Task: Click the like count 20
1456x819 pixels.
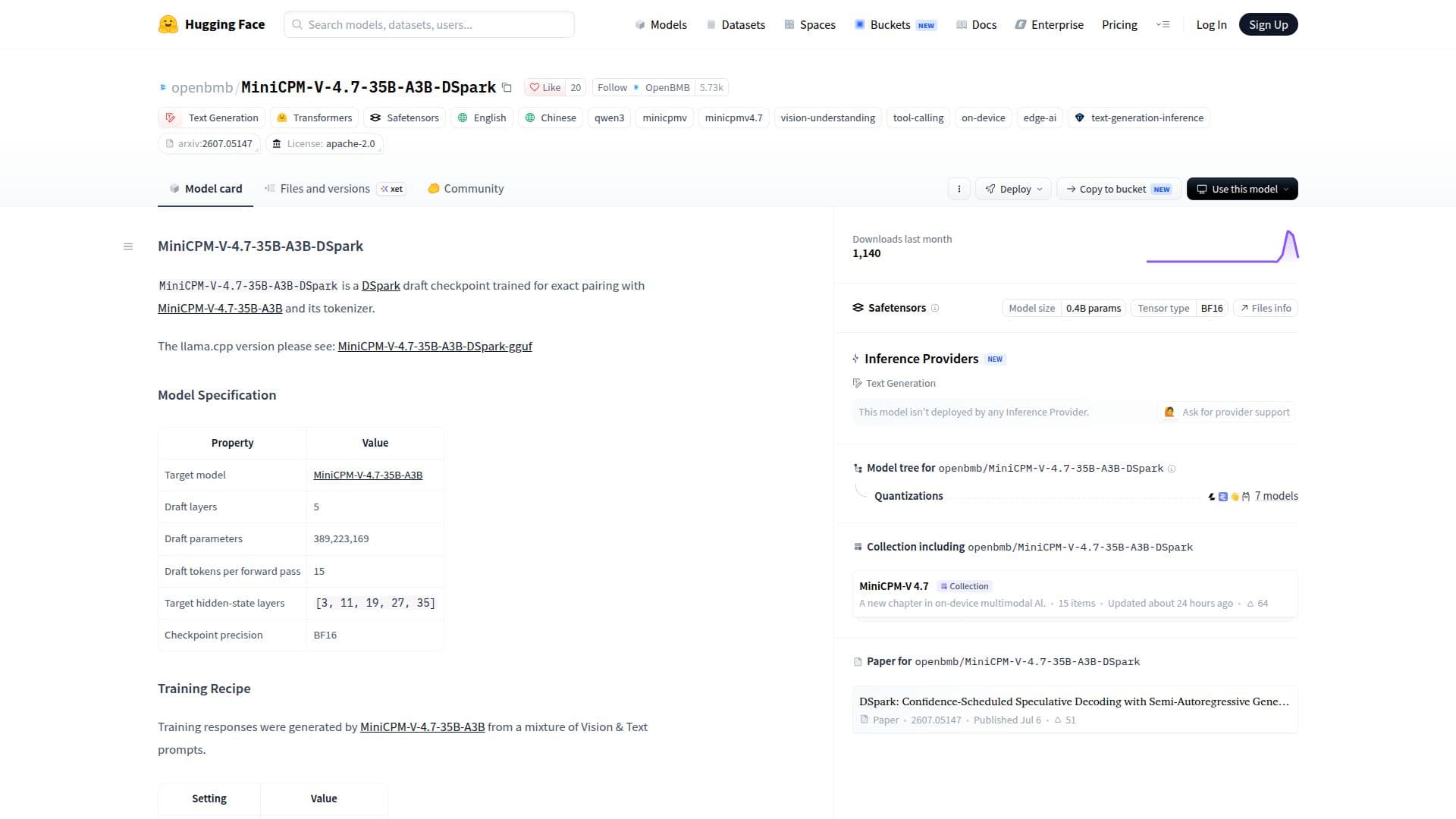Action: point(576,87)
